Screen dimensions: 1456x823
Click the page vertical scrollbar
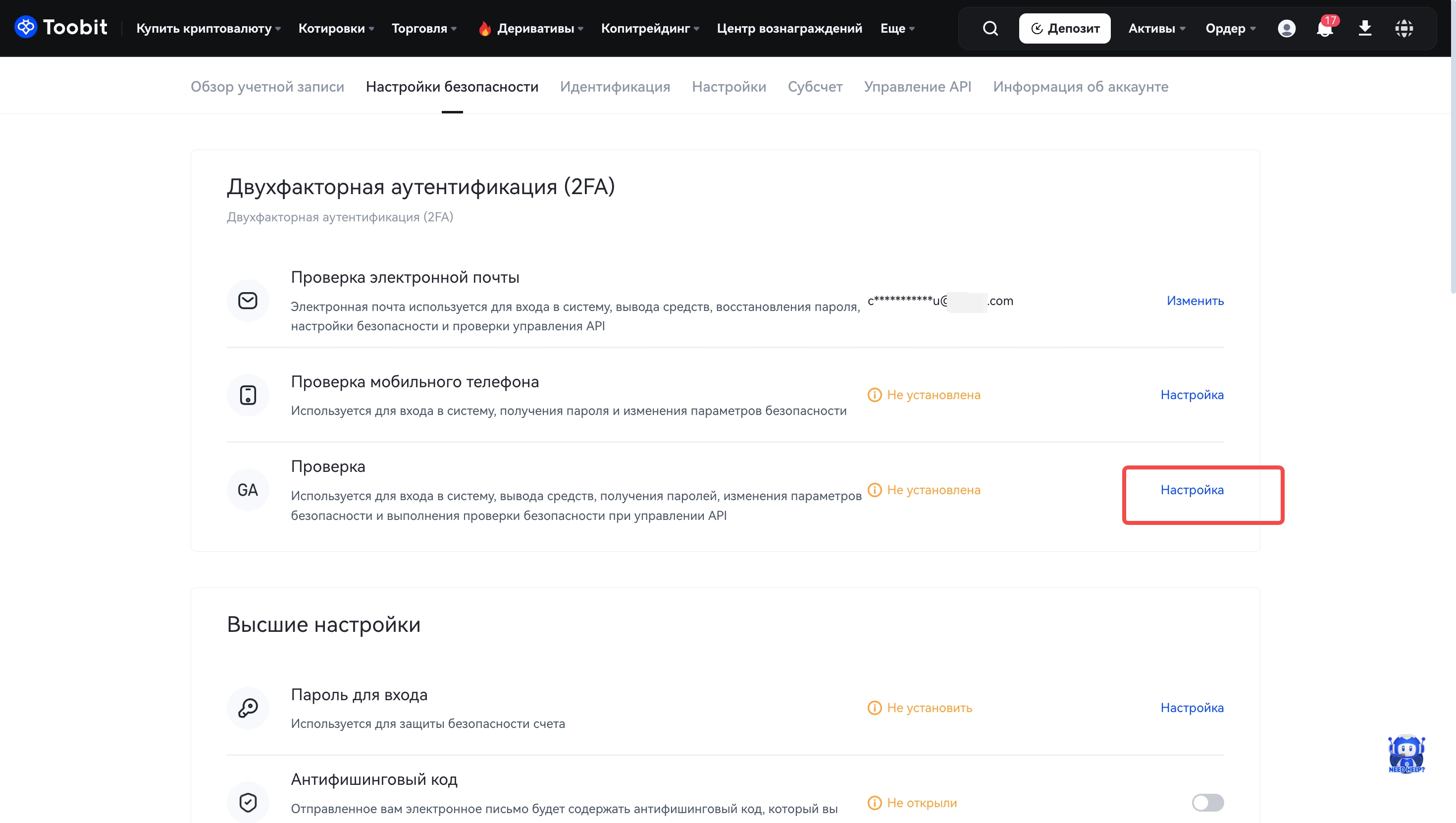(1452, 169)
